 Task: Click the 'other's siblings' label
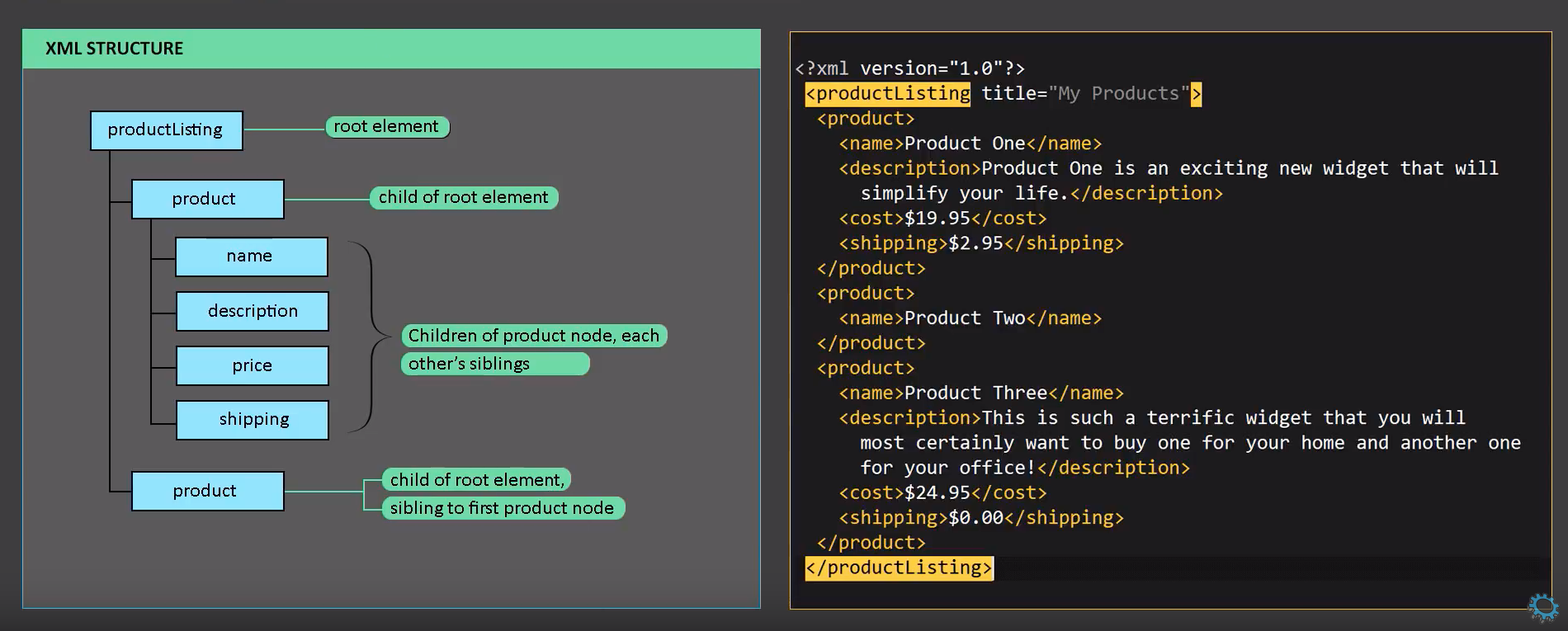coord(495,364)
